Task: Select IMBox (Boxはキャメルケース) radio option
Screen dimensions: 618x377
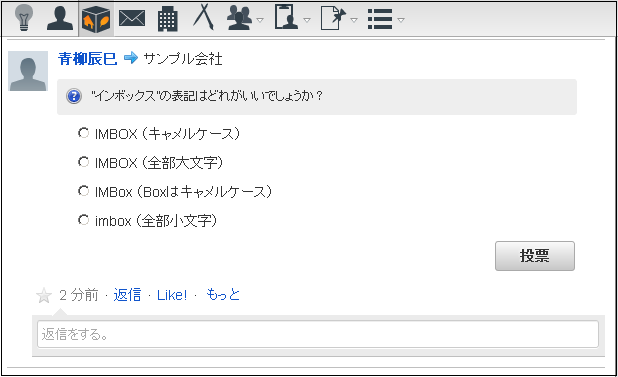Action: (x=83, y=191)
